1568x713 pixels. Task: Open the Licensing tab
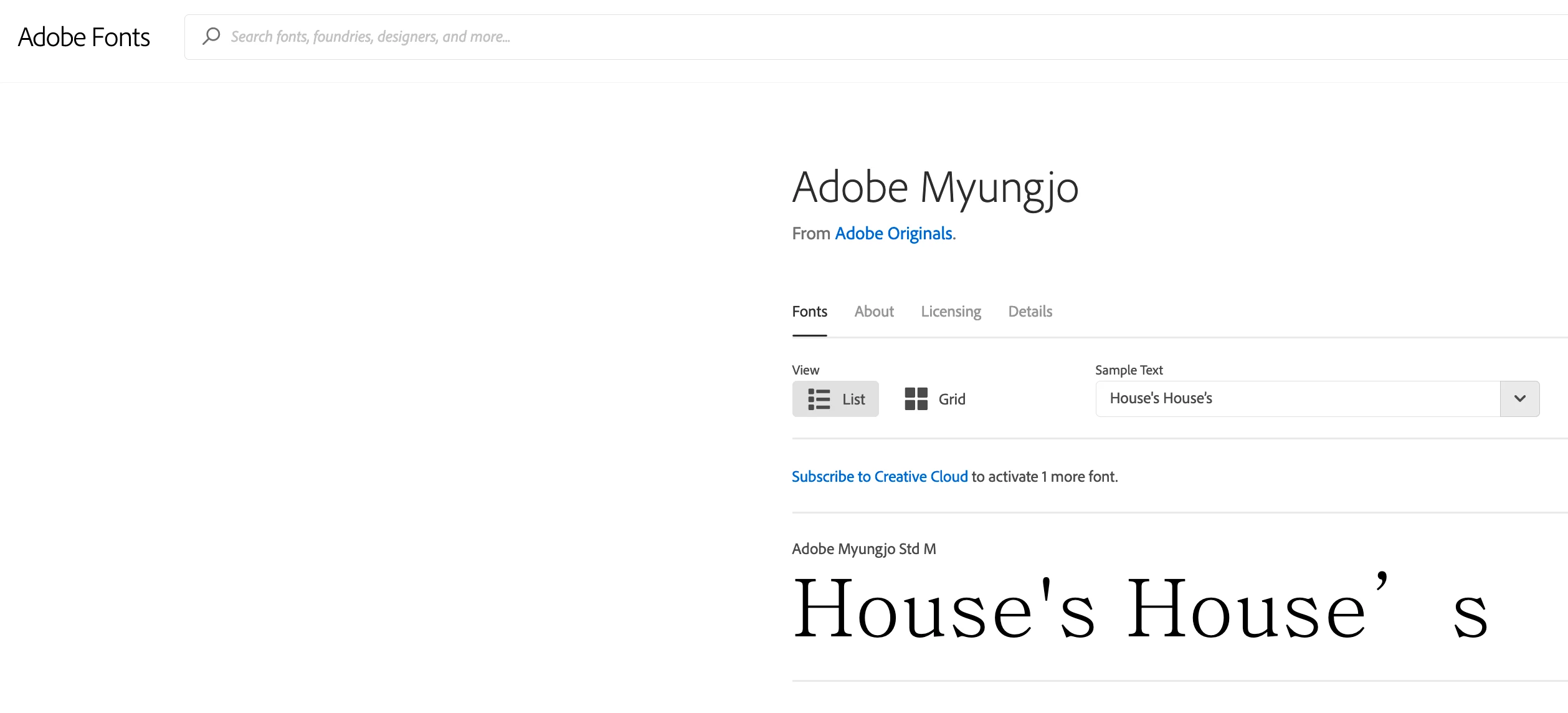951,312
